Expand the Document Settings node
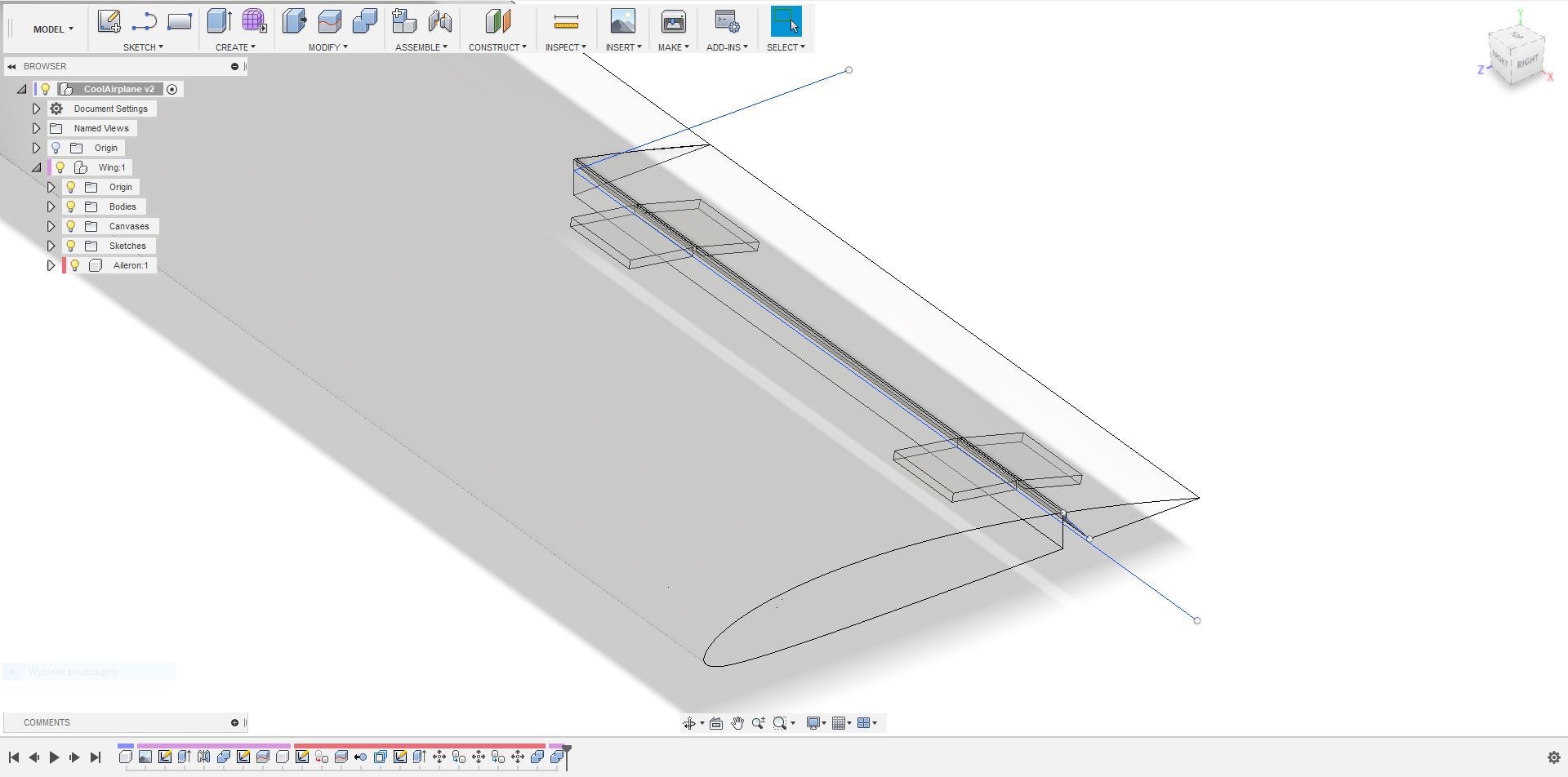This screenshot has height=777, width=1568. pyautogui.click(x=36, y=109)
